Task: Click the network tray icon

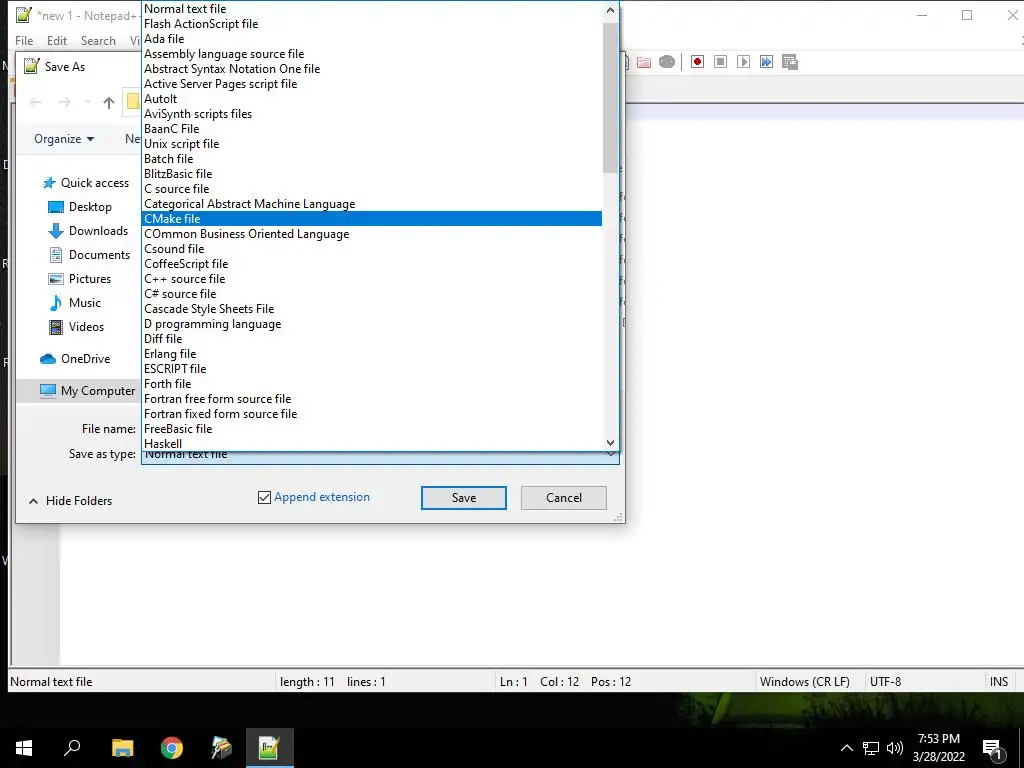Action: coord(871,748)
